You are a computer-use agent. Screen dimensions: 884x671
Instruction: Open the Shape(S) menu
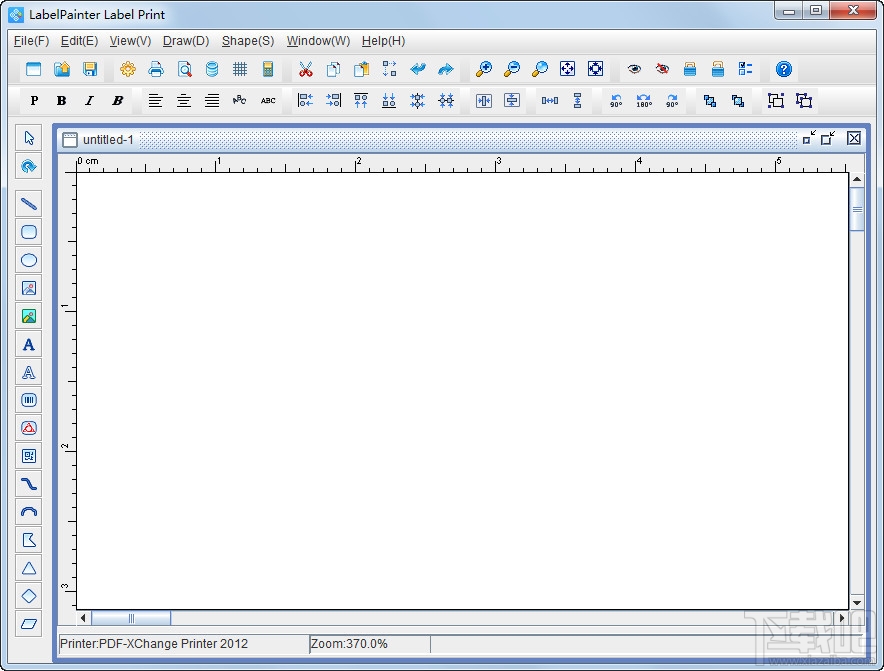tap(247, 41)
